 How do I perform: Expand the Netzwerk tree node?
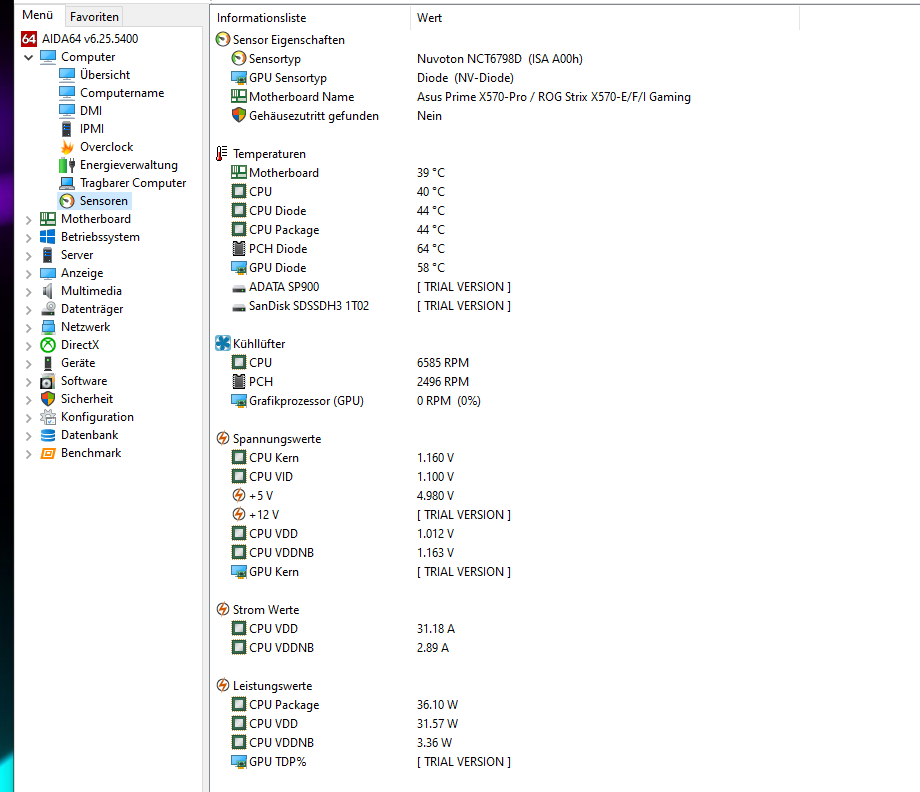coord(28,328)
